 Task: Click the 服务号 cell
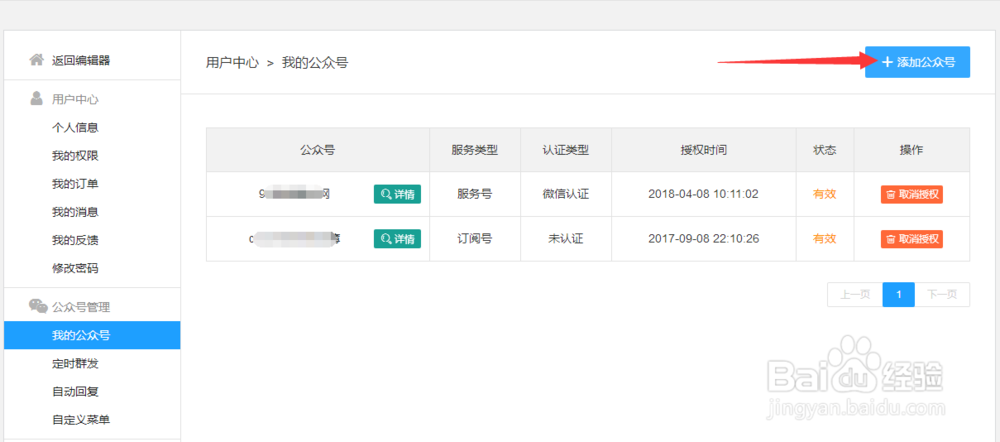[474, 194]
